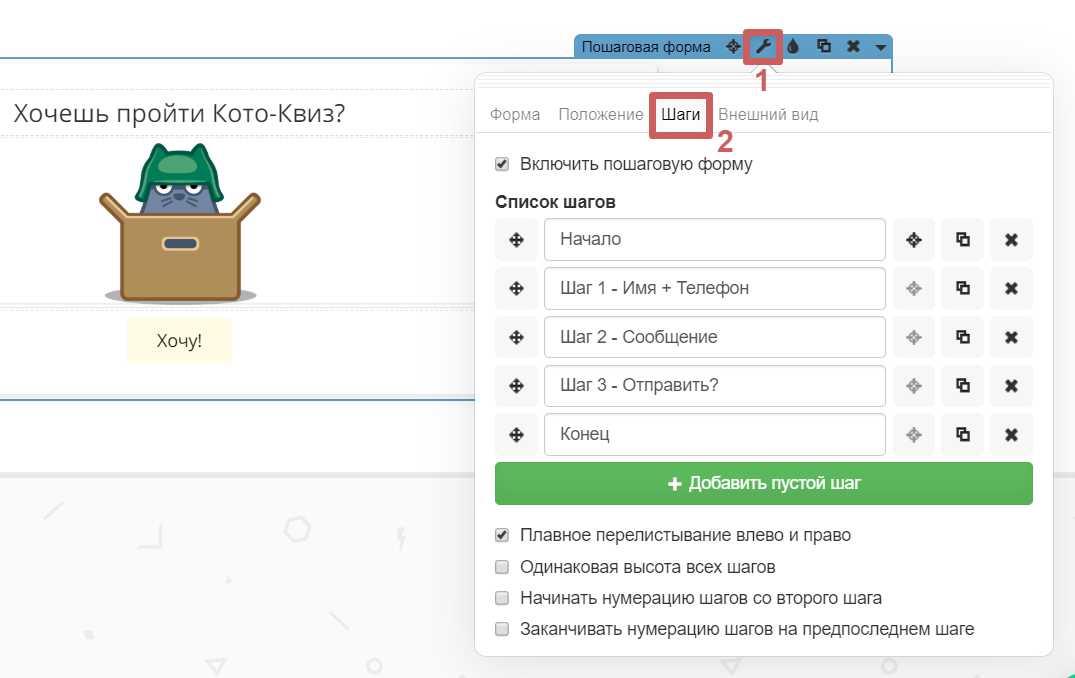
Task: Click 'Добавить пустой шаг' green button
Action: [x=763, y=484]
